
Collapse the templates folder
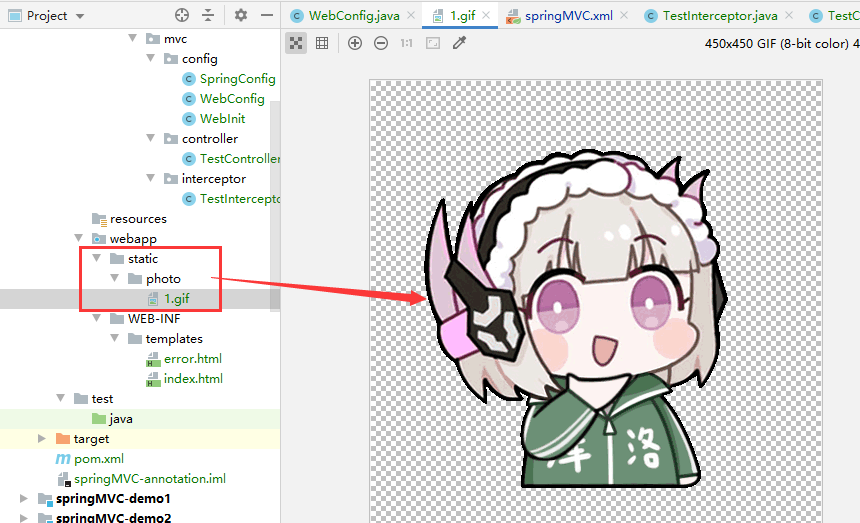[x=115, y=338]
